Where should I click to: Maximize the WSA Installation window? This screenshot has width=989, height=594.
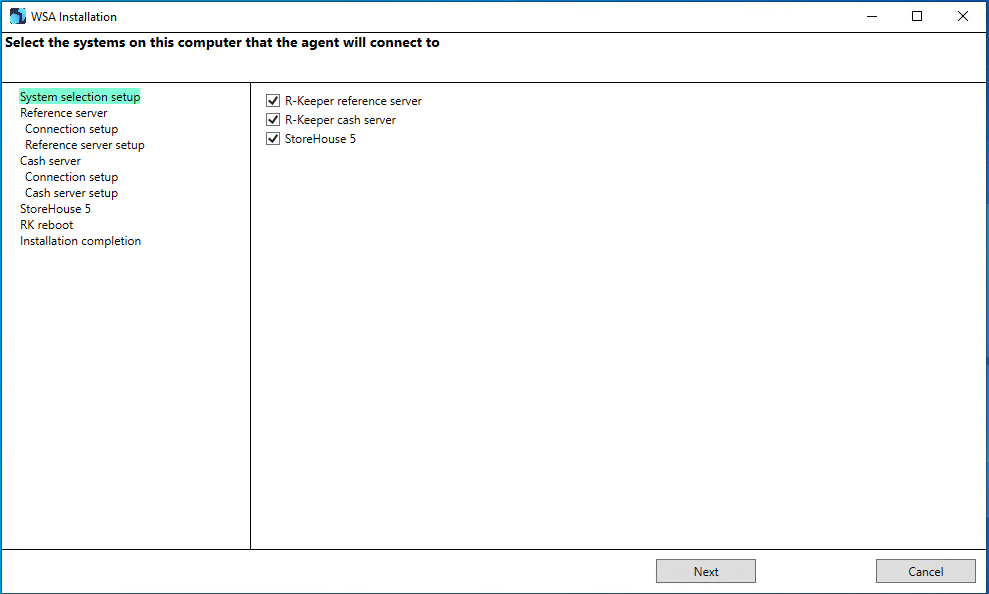917,16
